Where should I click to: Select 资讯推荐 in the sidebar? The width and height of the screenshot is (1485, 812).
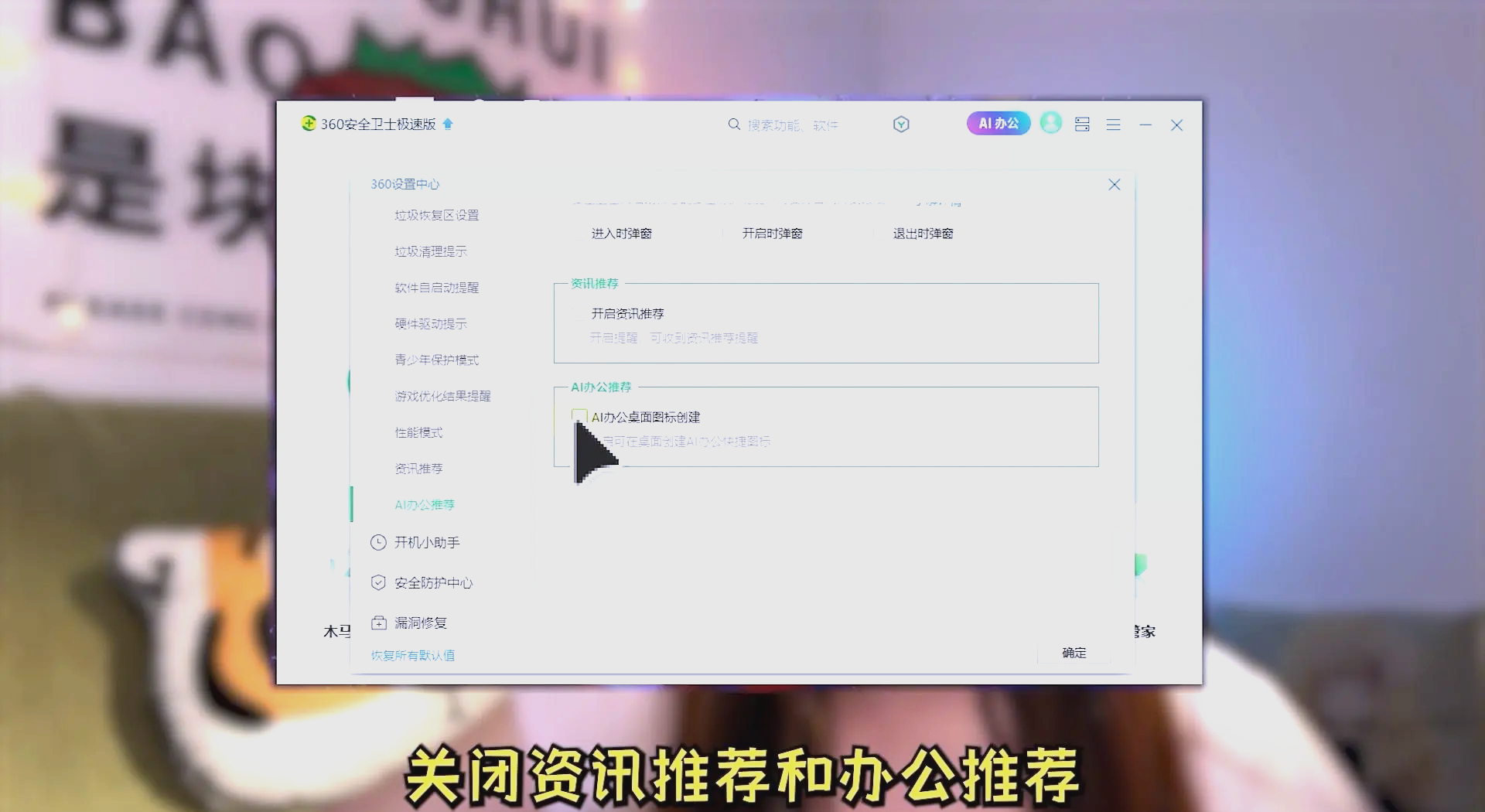[x=418, y=469]
